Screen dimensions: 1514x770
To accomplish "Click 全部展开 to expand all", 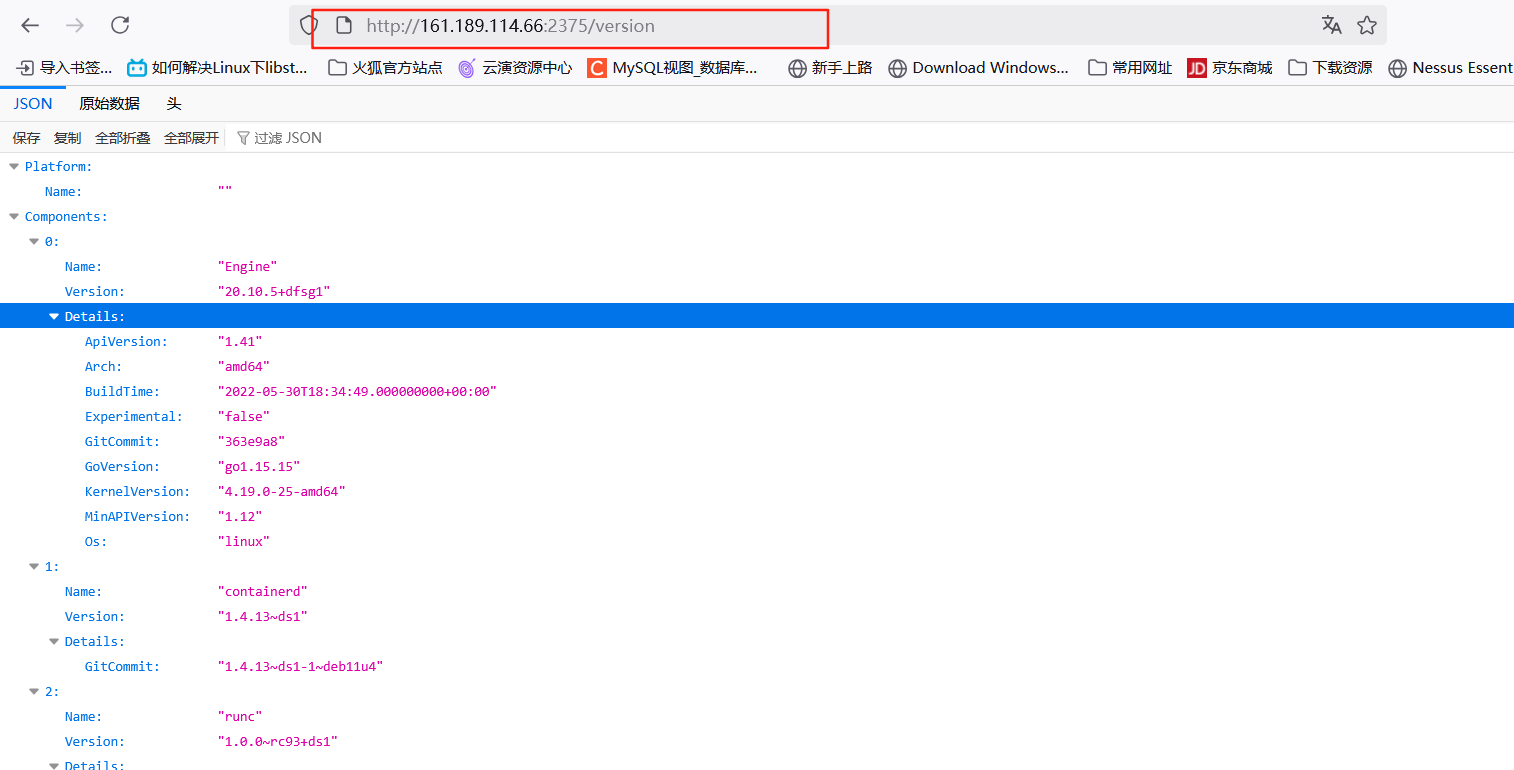I will pos(192,138).
